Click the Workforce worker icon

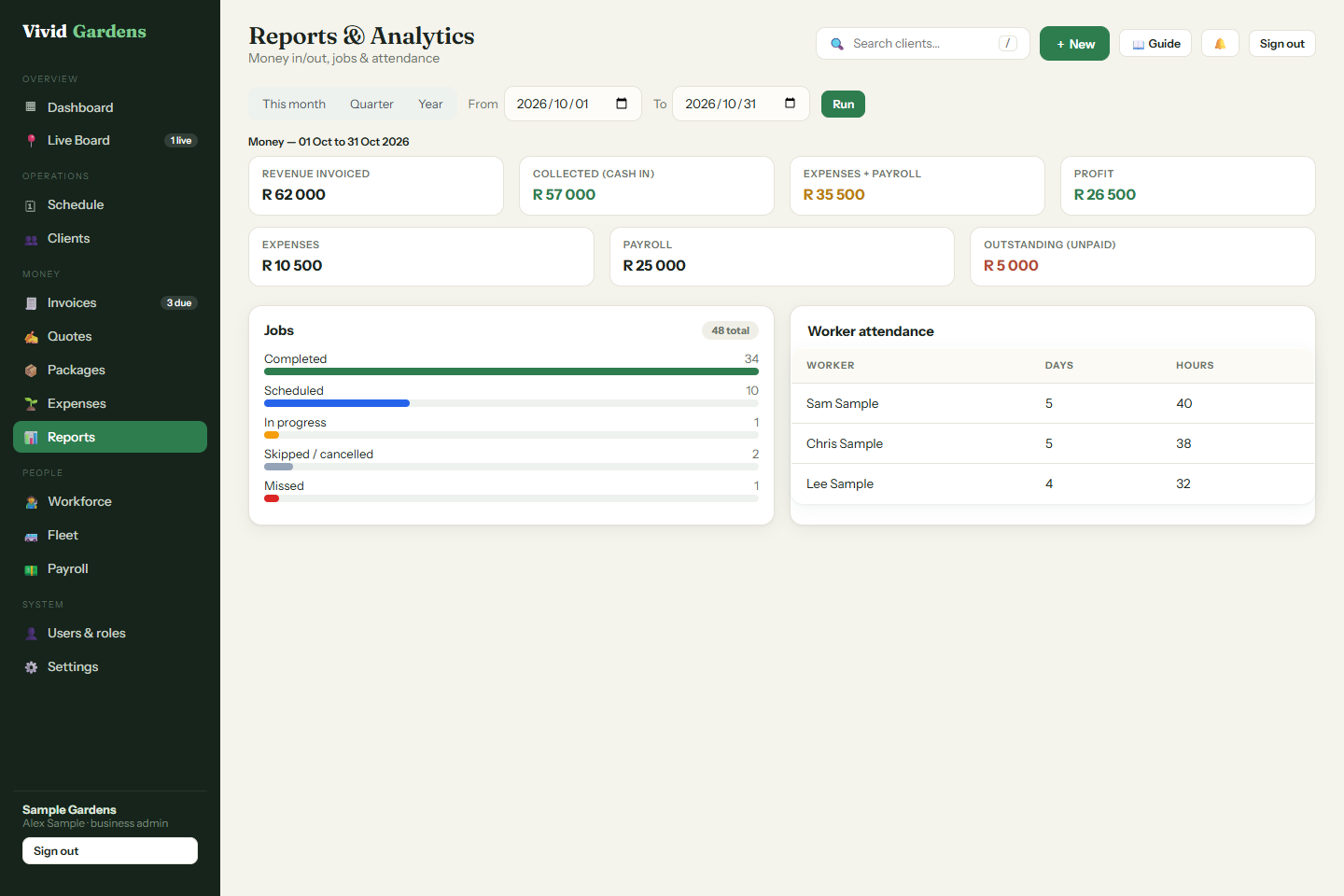click(x=31, y=502)
